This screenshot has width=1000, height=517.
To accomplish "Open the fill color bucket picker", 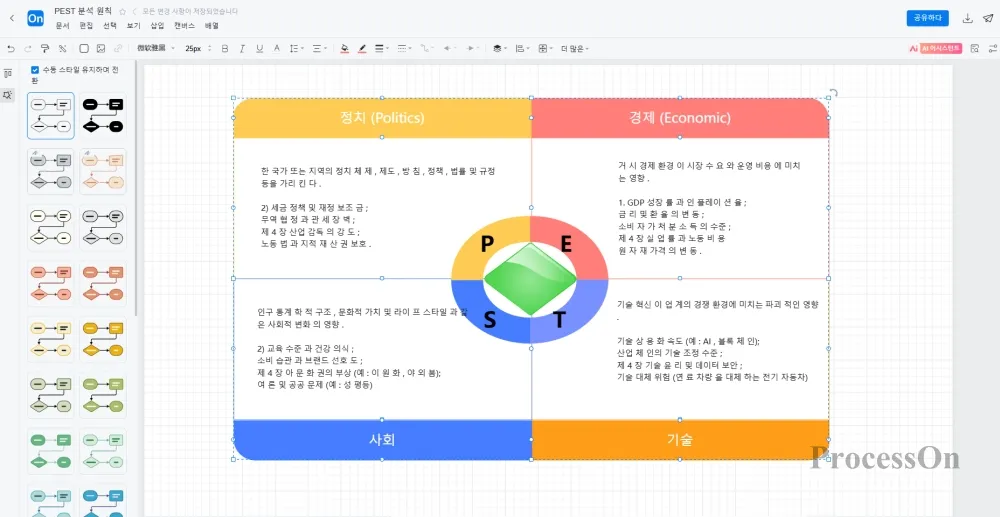I will [344, 48].
